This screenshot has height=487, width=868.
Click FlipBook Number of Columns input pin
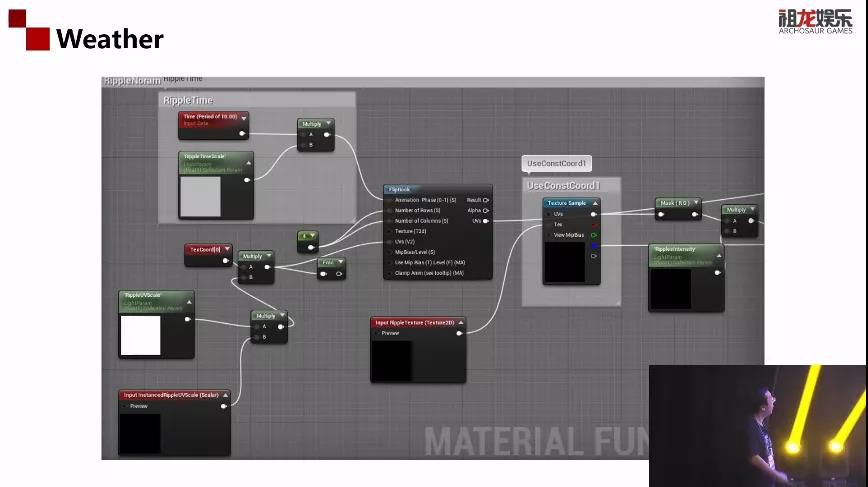coord(389,221)
